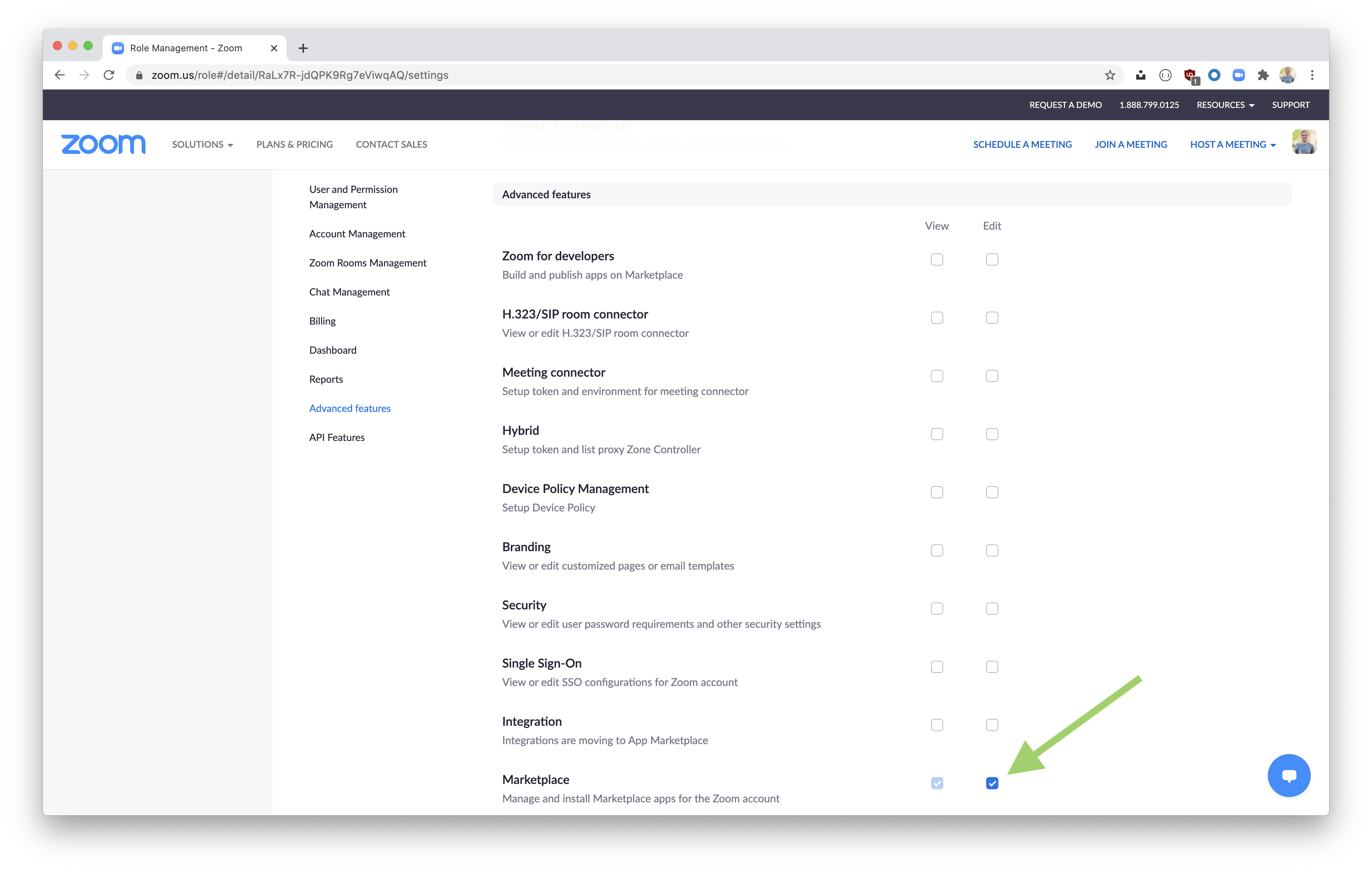Toggle View checkbox for Marketplace
The width and height of the screenshot is (1372, 872).
(937, 783)
